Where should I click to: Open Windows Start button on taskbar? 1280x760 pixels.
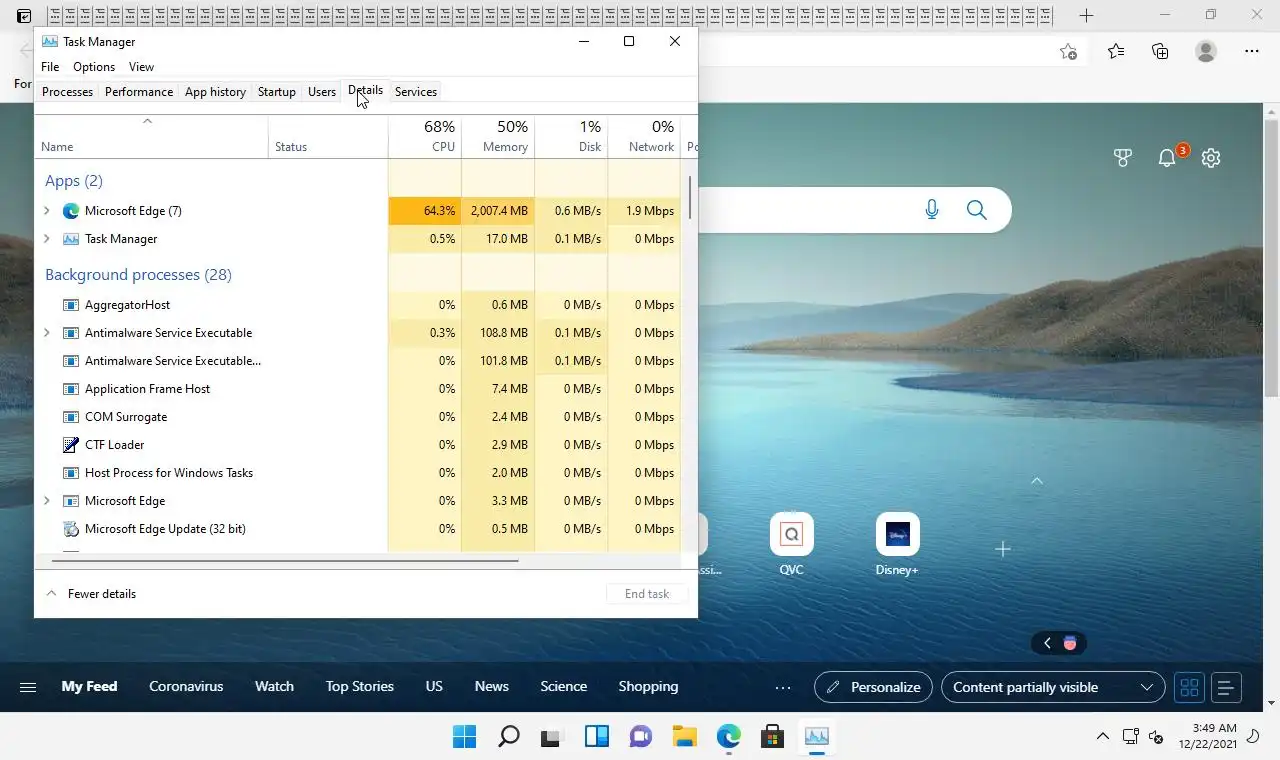(465, 737)
